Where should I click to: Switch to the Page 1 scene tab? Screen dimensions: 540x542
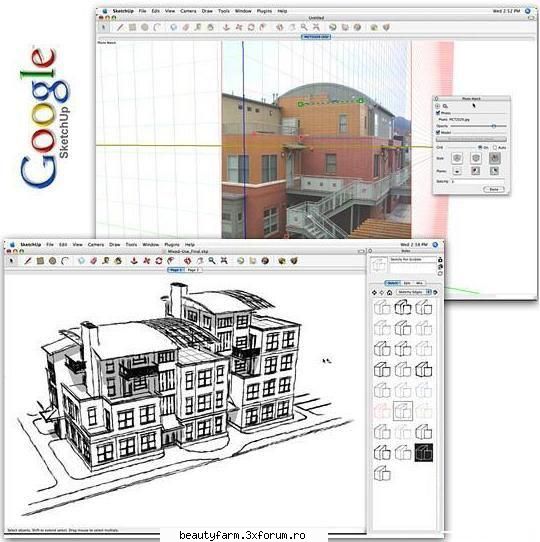coord(176,270)
